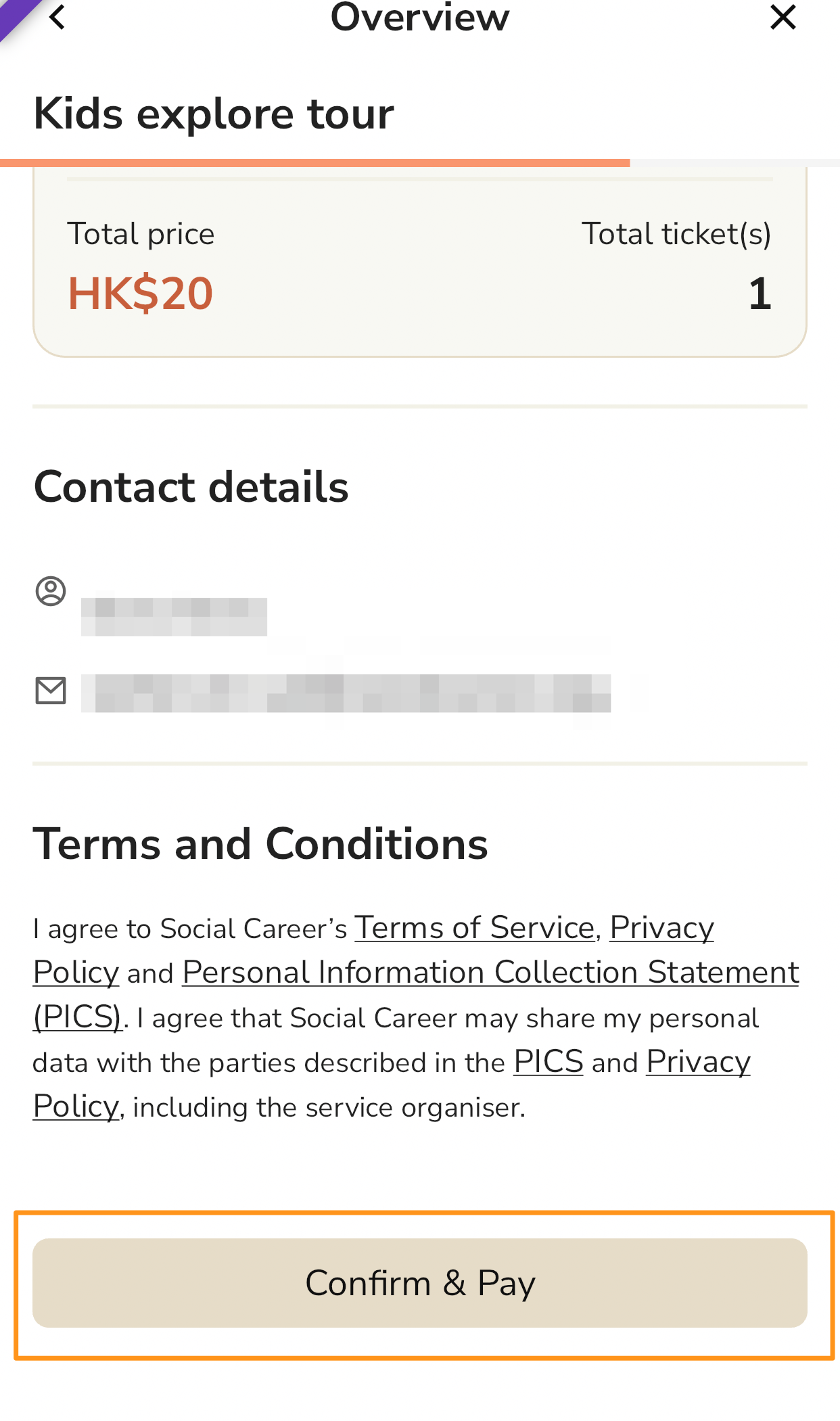Screen dimensions: 840x1421
Task: Close the Overview screen with the X
Action: pyautogui.click(x=783, y=17)
